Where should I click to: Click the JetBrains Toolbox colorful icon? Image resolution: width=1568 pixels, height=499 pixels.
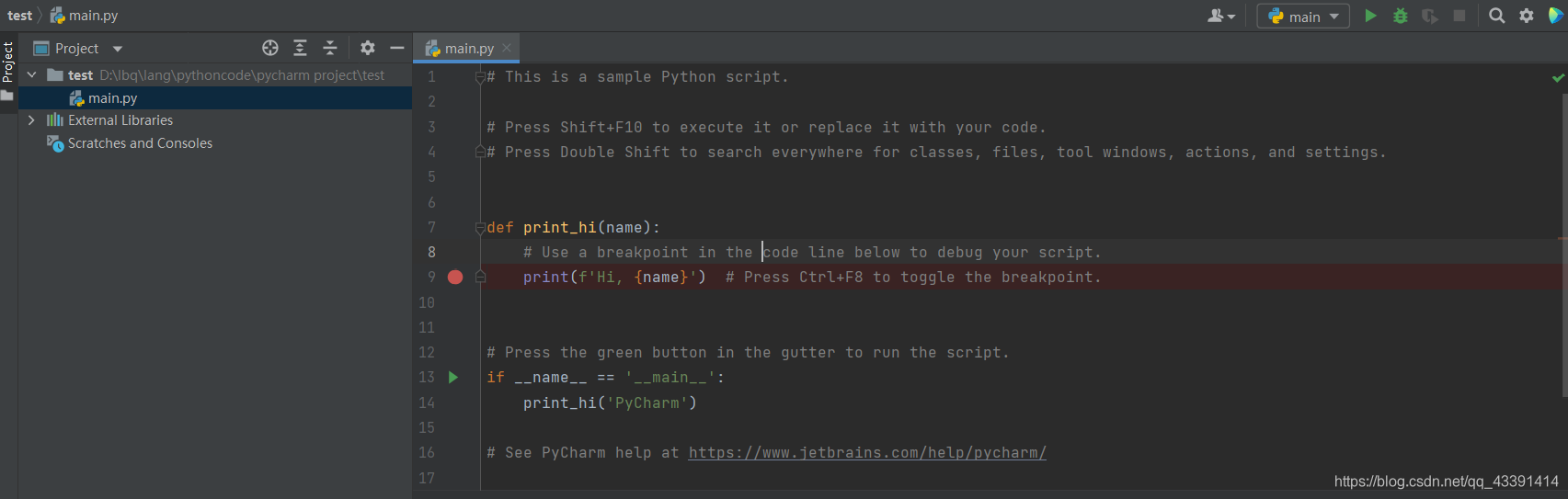[1556, 16]
